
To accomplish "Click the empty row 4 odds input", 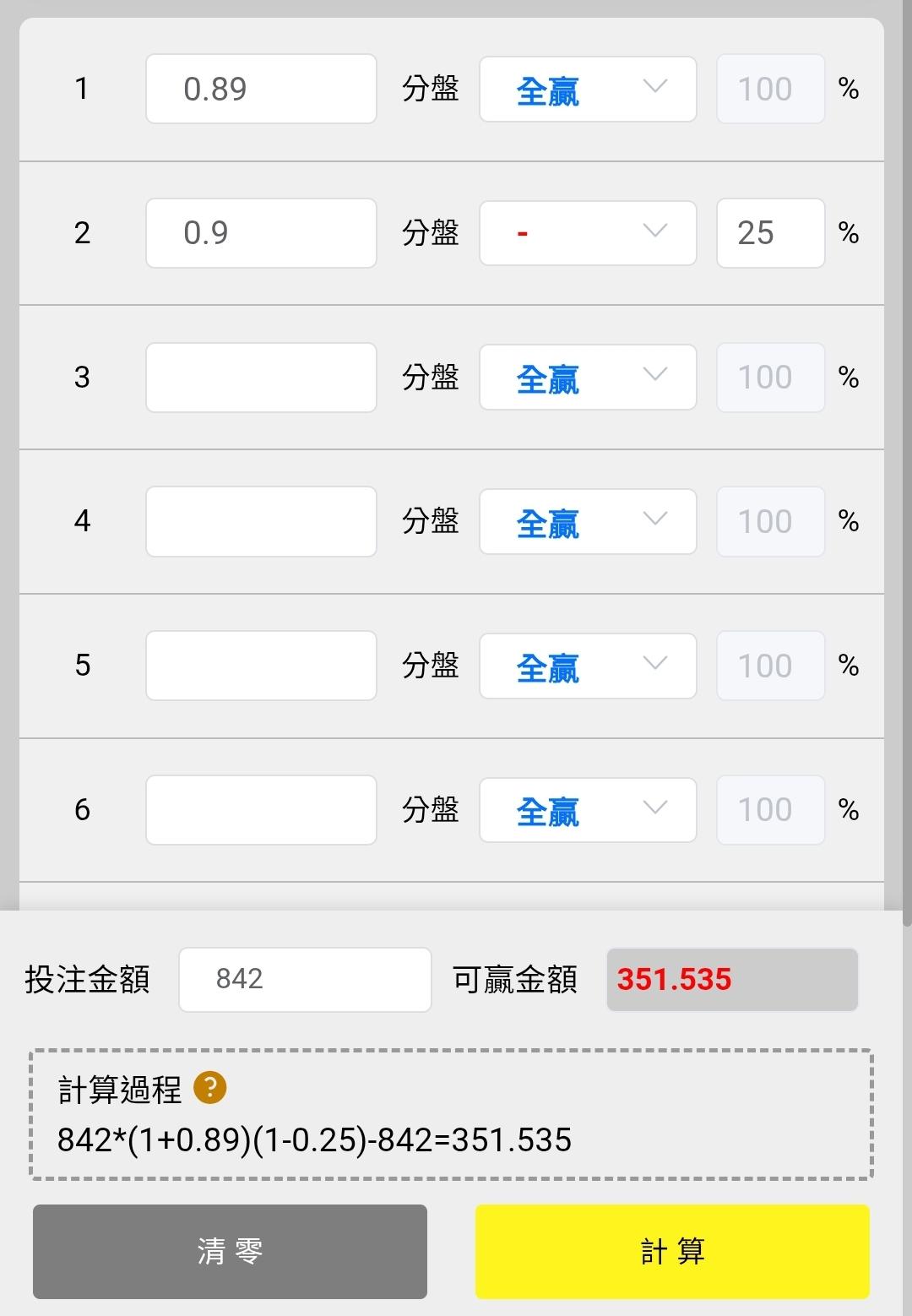I will 261,521.
